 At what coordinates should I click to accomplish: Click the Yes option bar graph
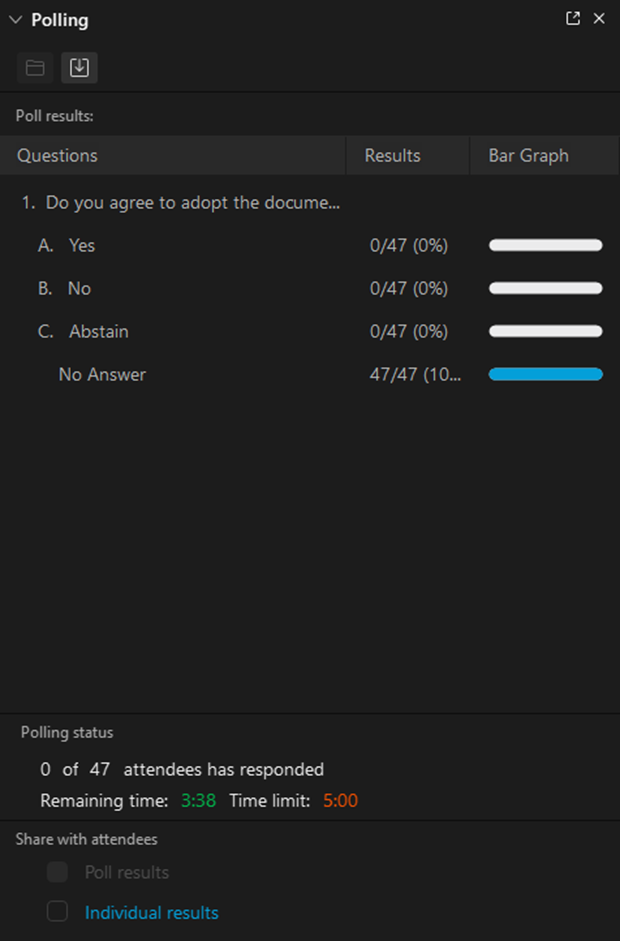click(x=546, y=245)
